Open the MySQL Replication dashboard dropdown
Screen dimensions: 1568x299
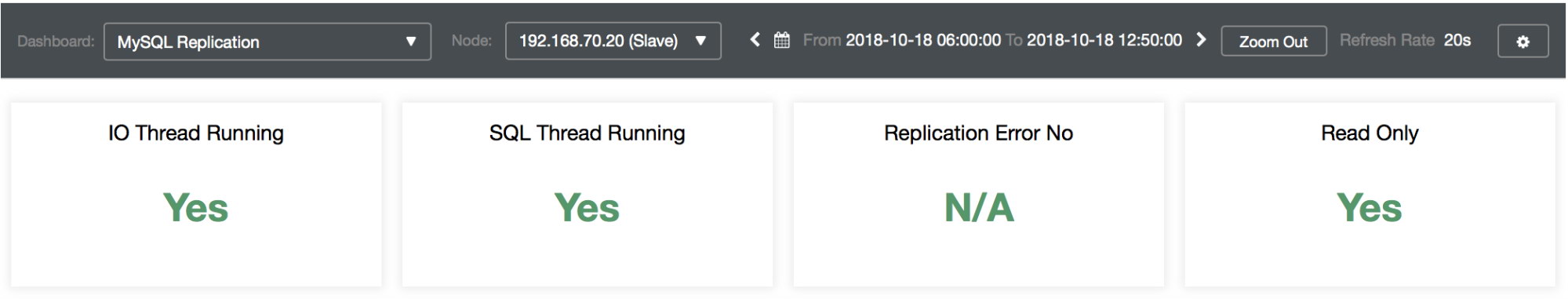point(267,42)
